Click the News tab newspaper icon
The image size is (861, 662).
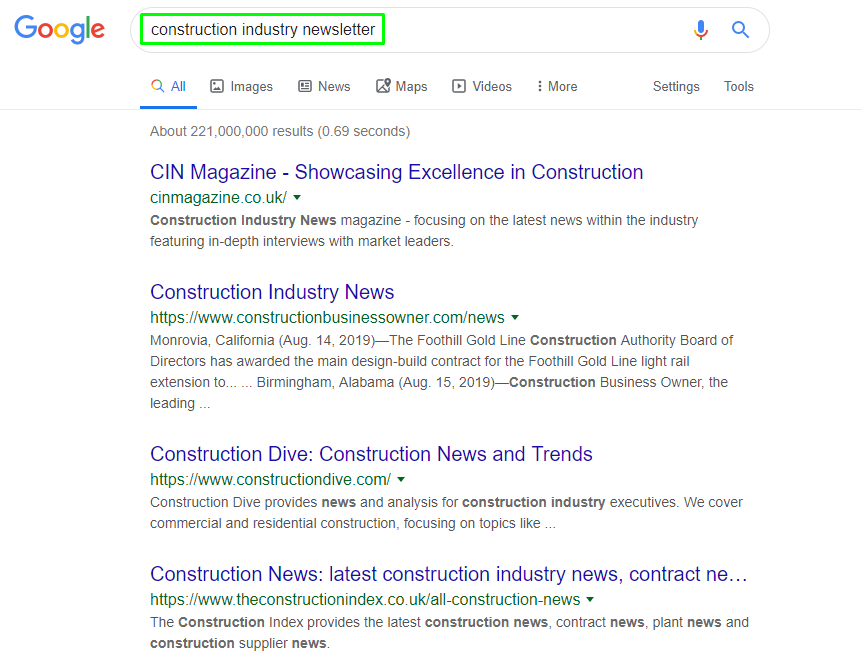(305, 86)
